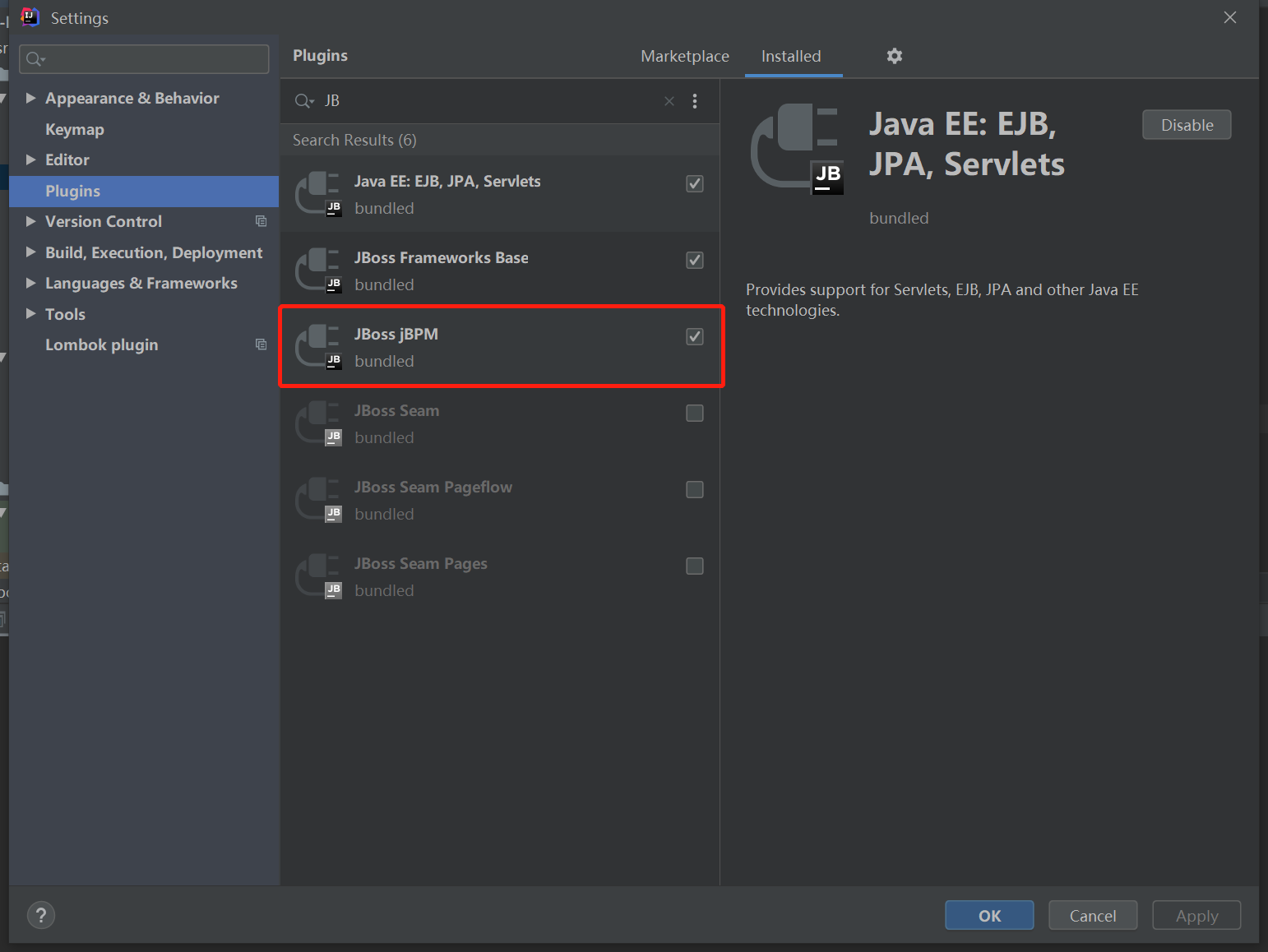Open Lombok plugin settings

pyautogui.click(x=102, y=344)
